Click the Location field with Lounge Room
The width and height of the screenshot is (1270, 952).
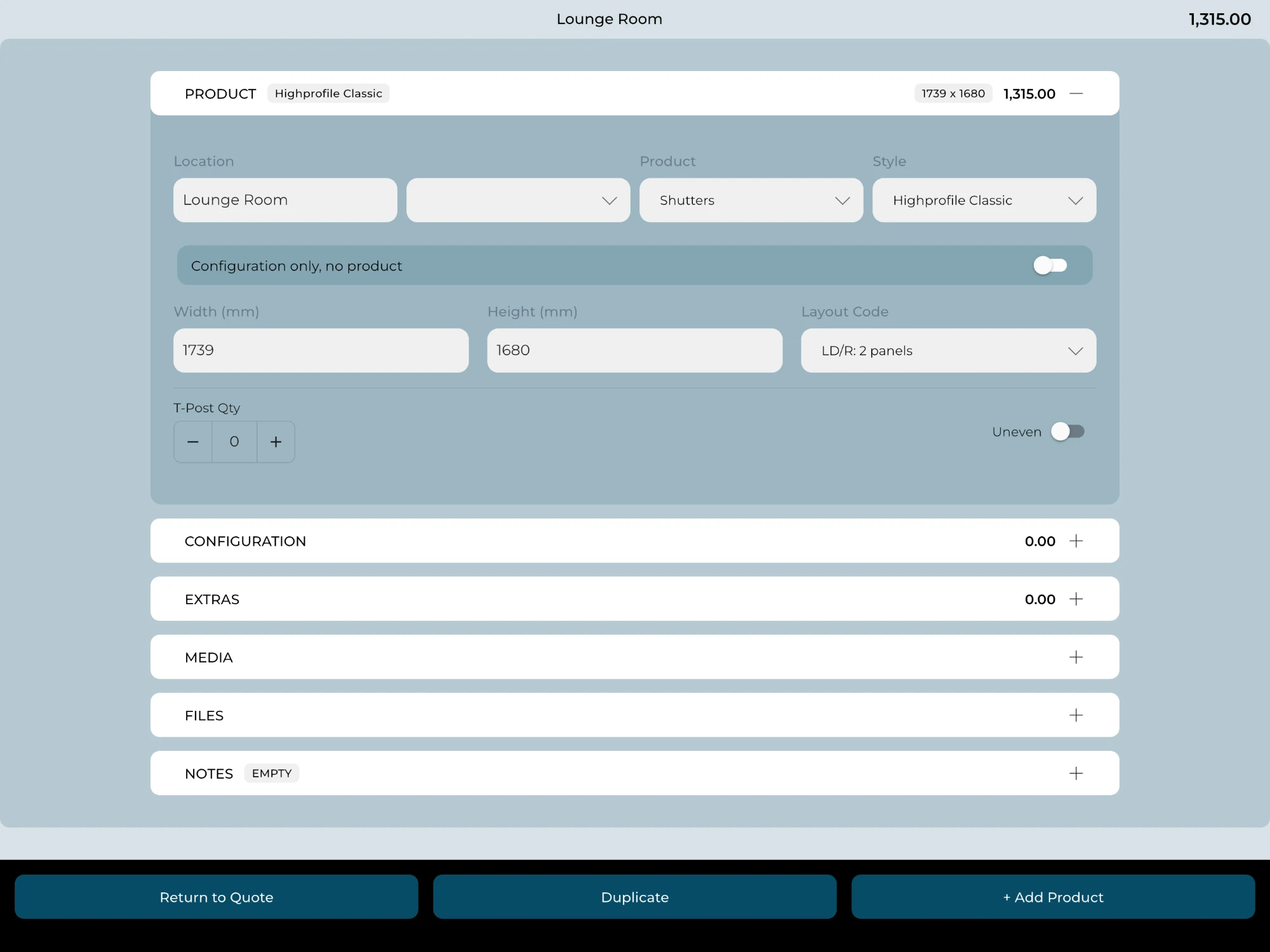tap(285, 200)
